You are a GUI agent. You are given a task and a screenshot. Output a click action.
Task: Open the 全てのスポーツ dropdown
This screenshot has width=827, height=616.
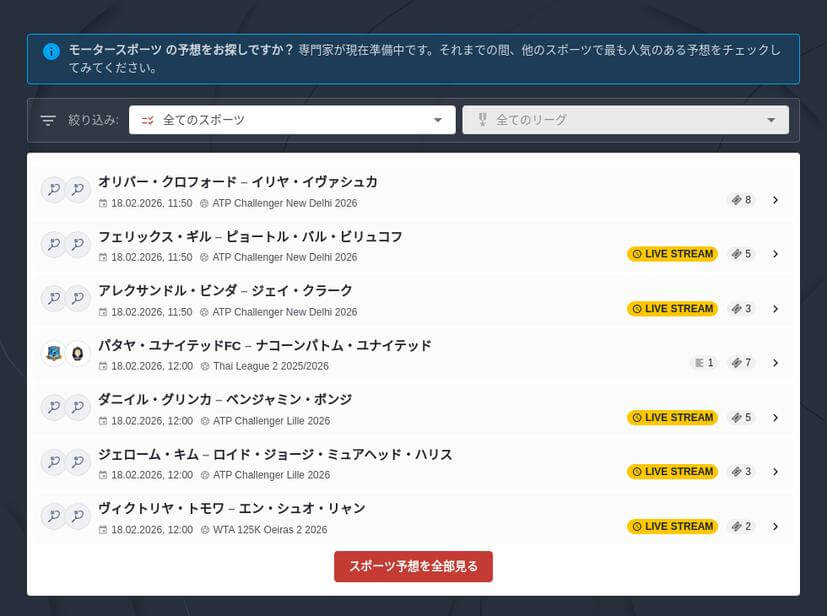coord(290,119)
